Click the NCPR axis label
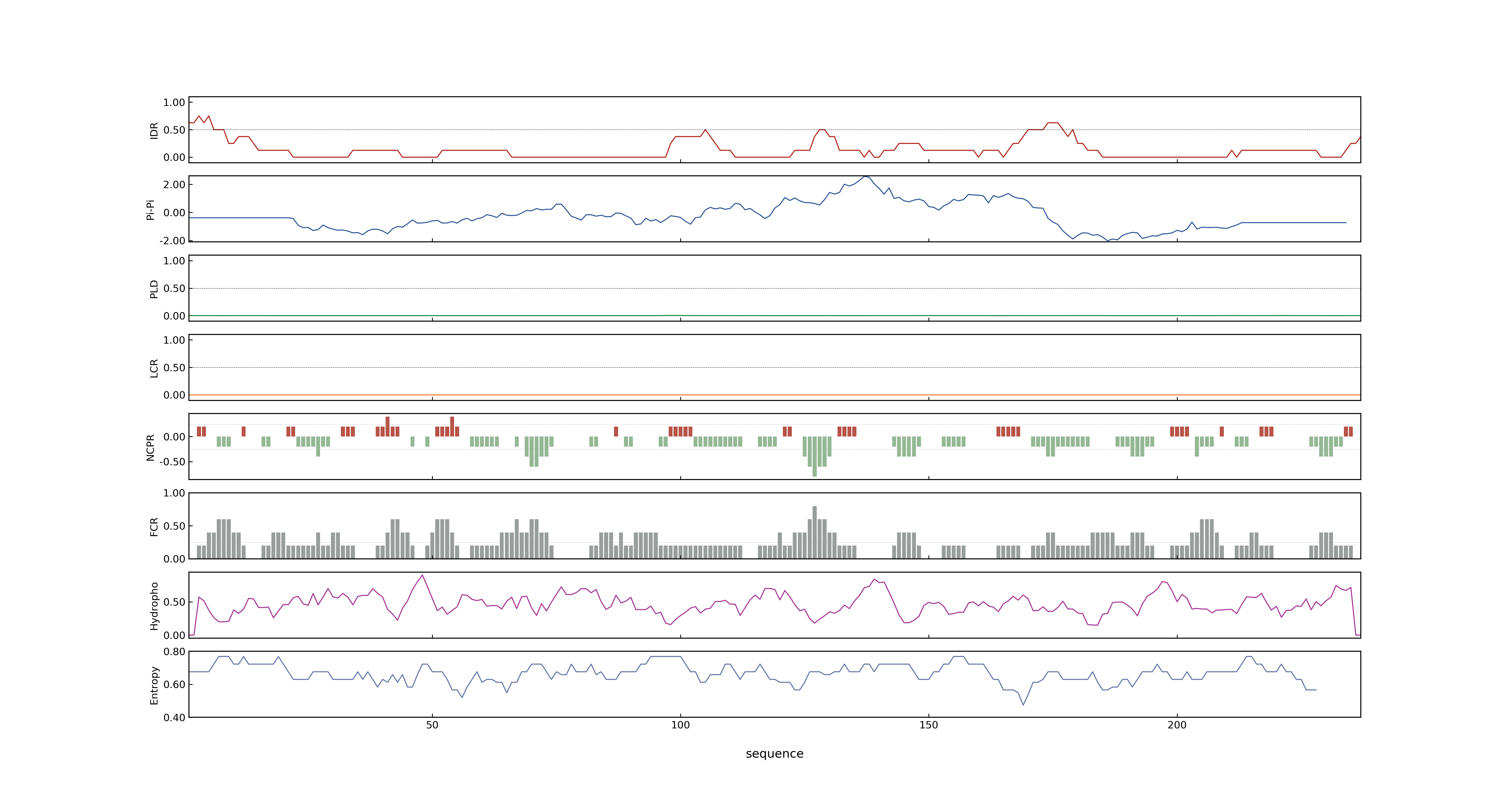Viewport: 1512px width, 806px height. 150,448
